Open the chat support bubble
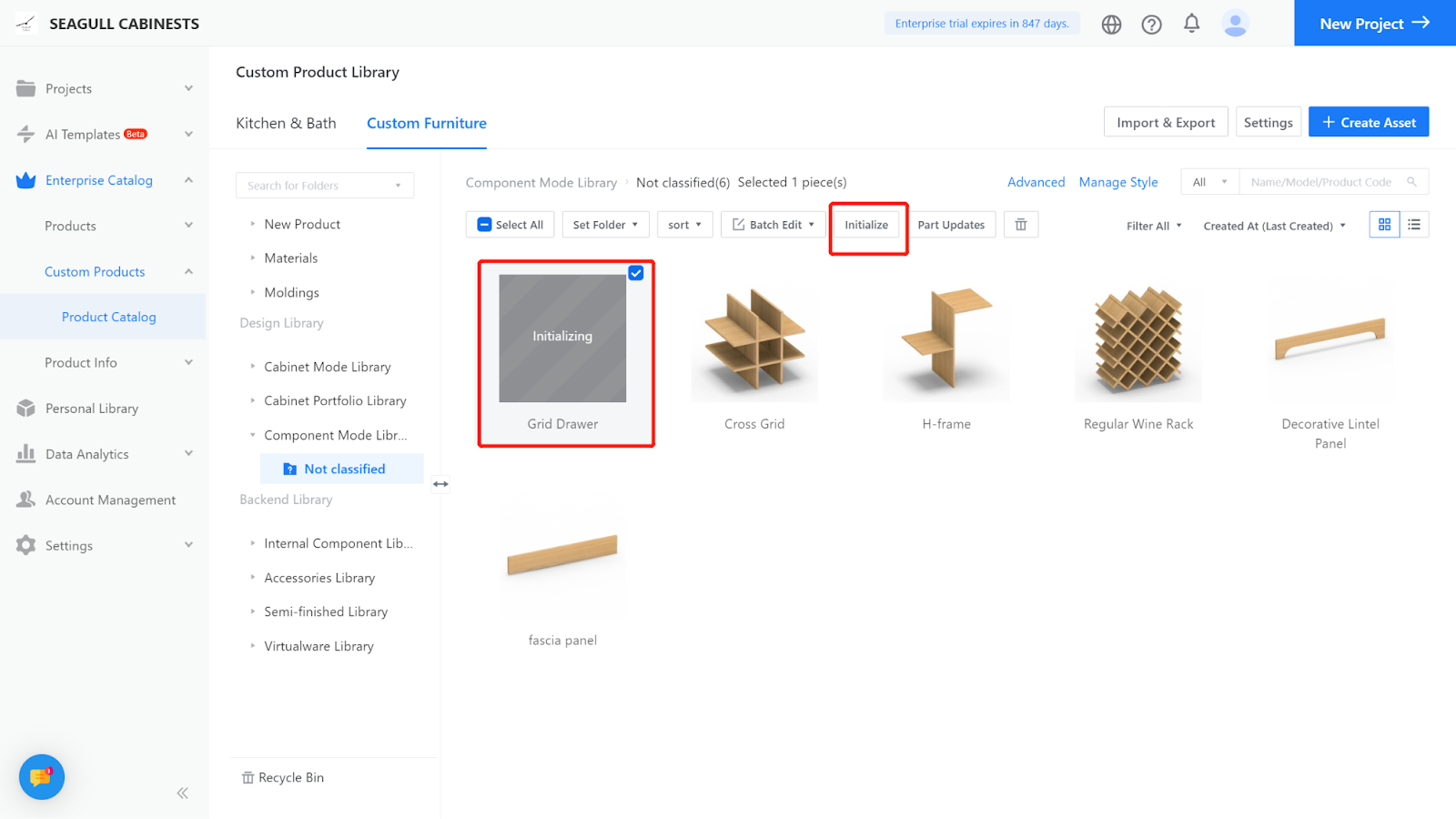 coord(42,777)
